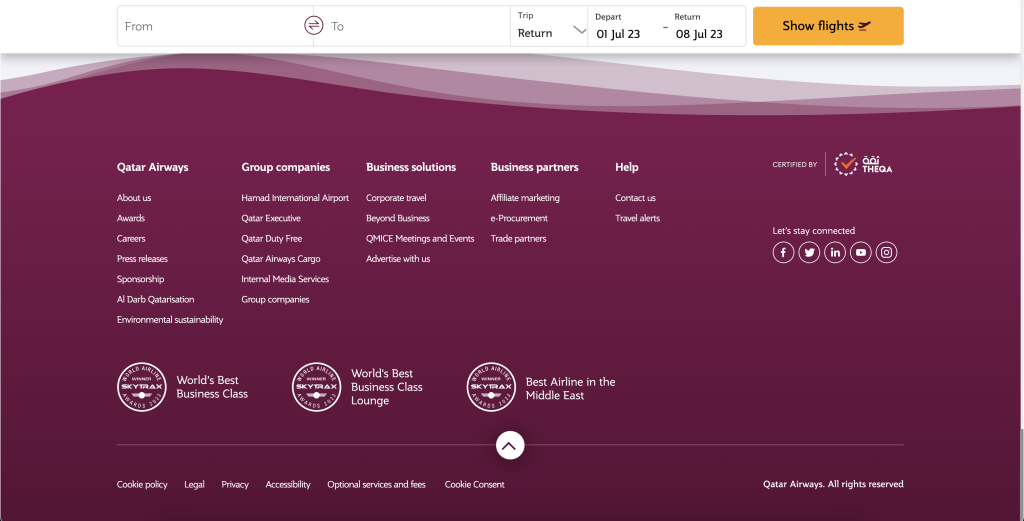The width and height of the screenshot is (1024, 521).
Task: Open the Cookie Consent link
Action: pyautogui.click(x=475, y=484)
